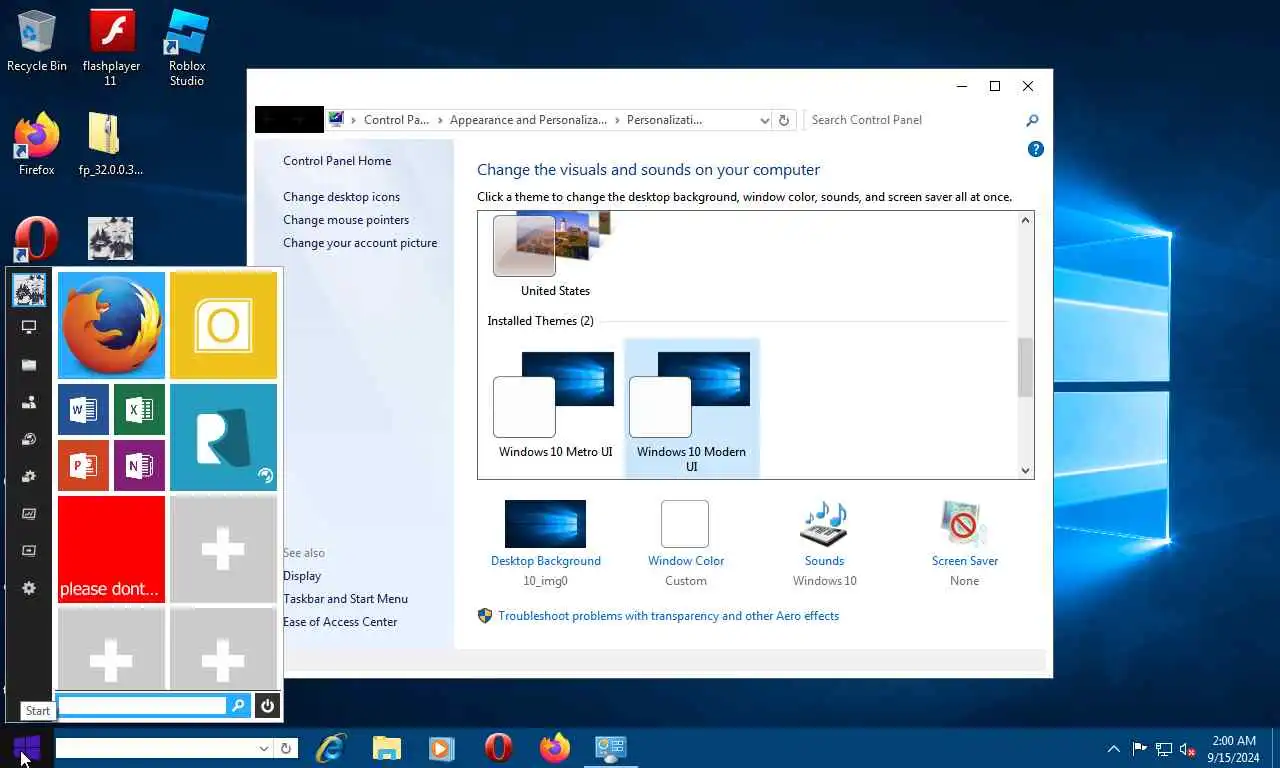Click the red 'please dont...' tile
Image resolution: width=1280 pixels, height=768 pixels.
tap(111, 549)
